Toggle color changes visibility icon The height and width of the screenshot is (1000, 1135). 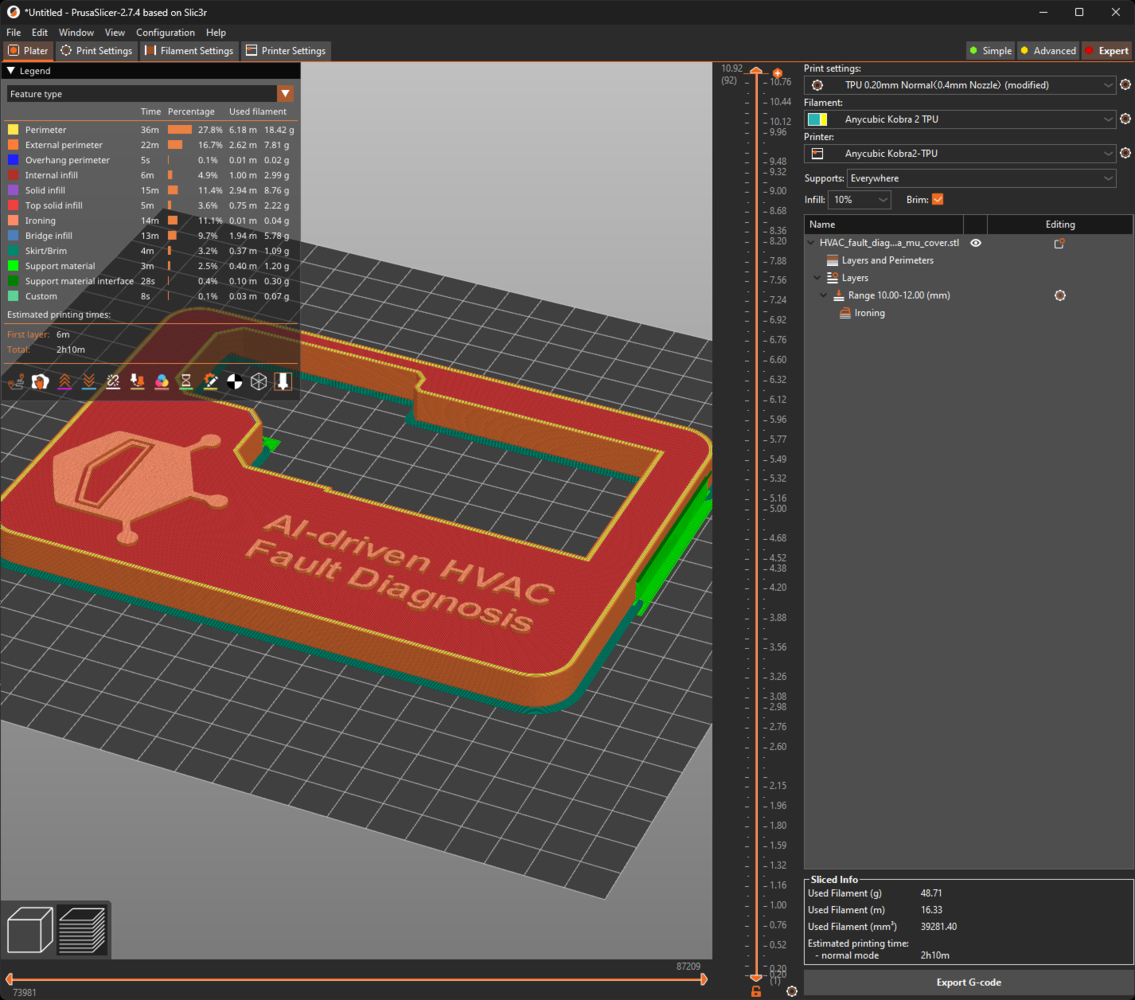point(161,381)
